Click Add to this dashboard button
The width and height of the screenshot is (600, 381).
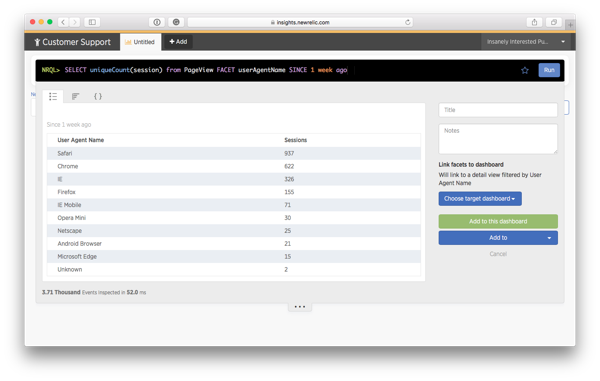[x=498, y=221]
